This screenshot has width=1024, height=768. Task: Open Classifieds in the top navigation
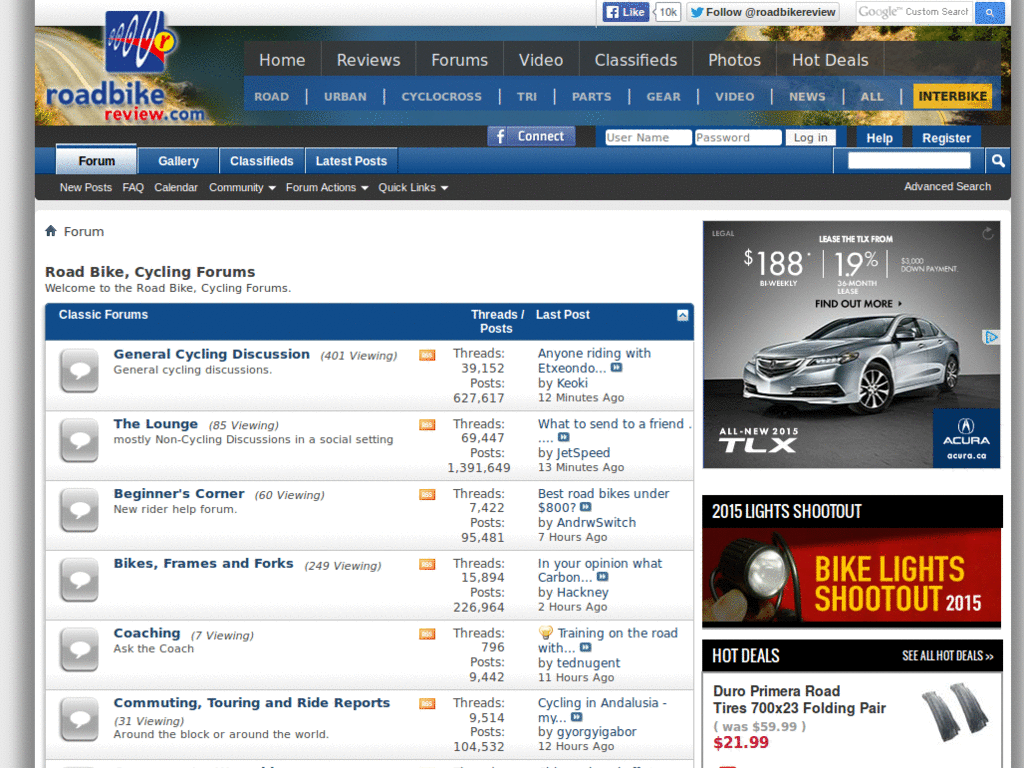(x=635, y=60)
